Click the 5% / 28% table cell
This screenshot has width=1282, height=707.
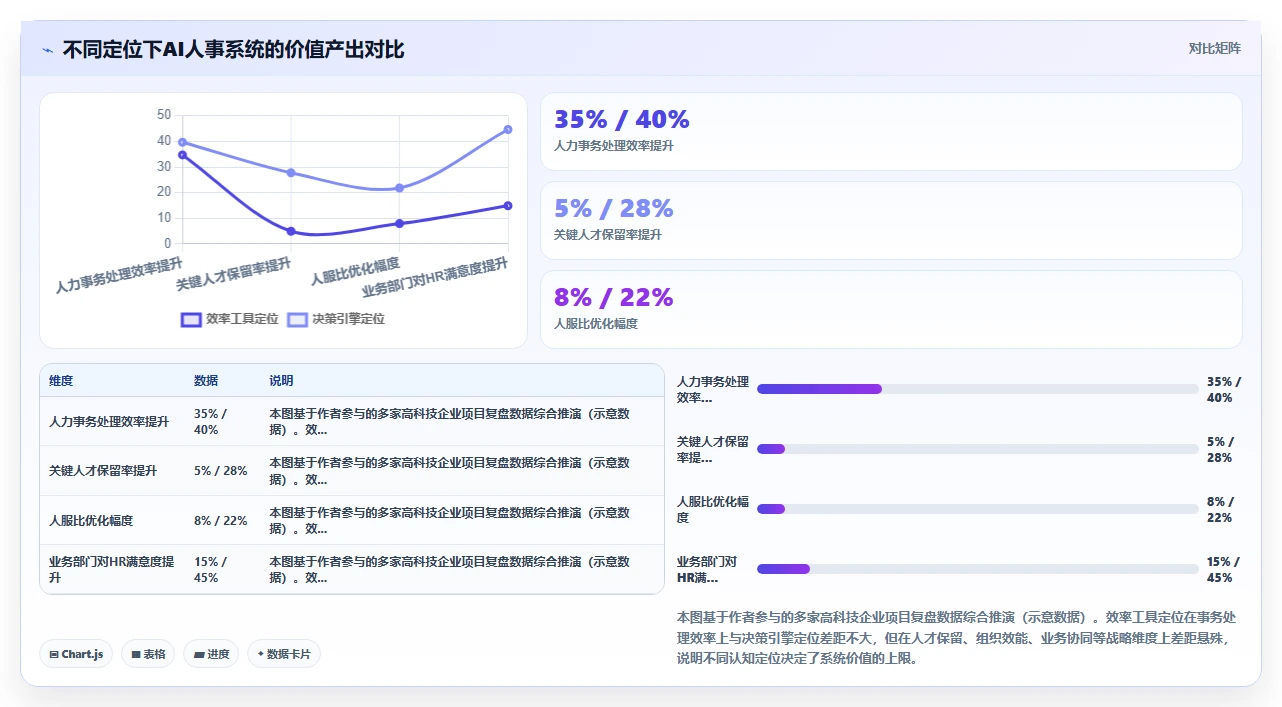click(221, 471)
